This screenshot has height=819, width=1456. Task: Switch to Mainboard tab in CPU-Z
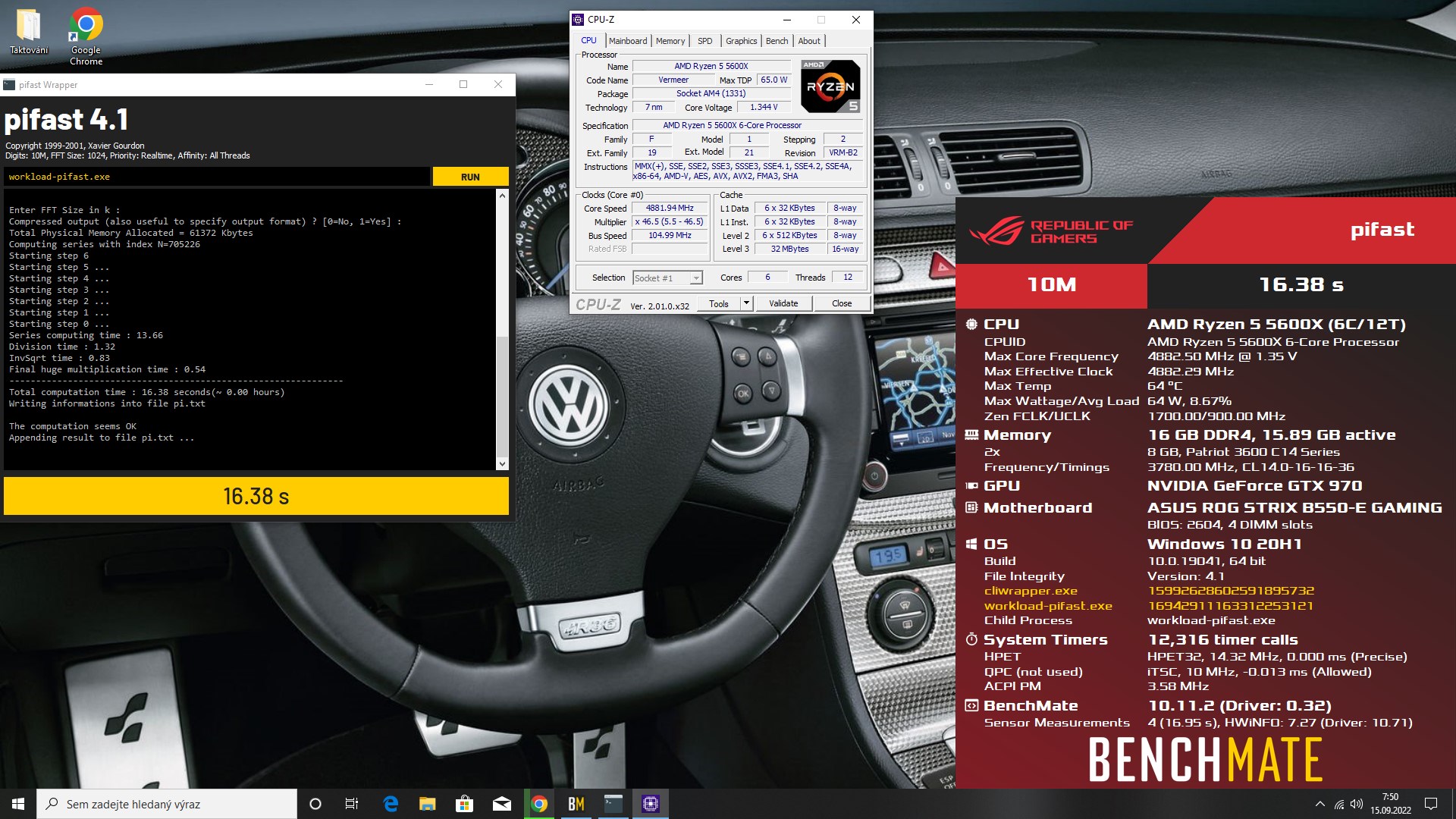coord(628,41)
